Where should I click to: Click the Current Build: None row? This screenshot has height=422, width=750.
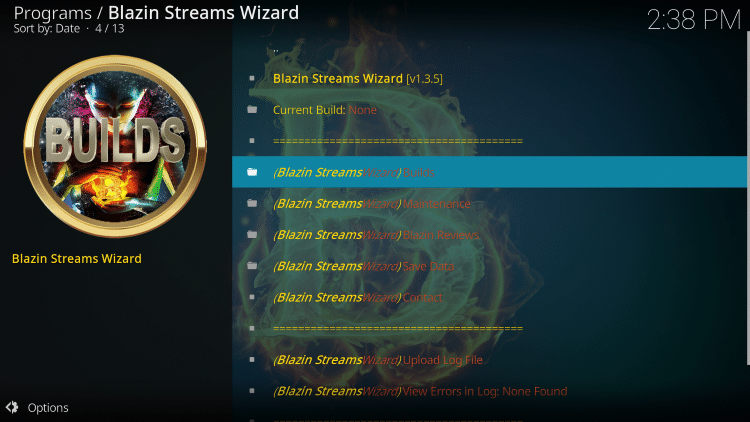point(489,110)
